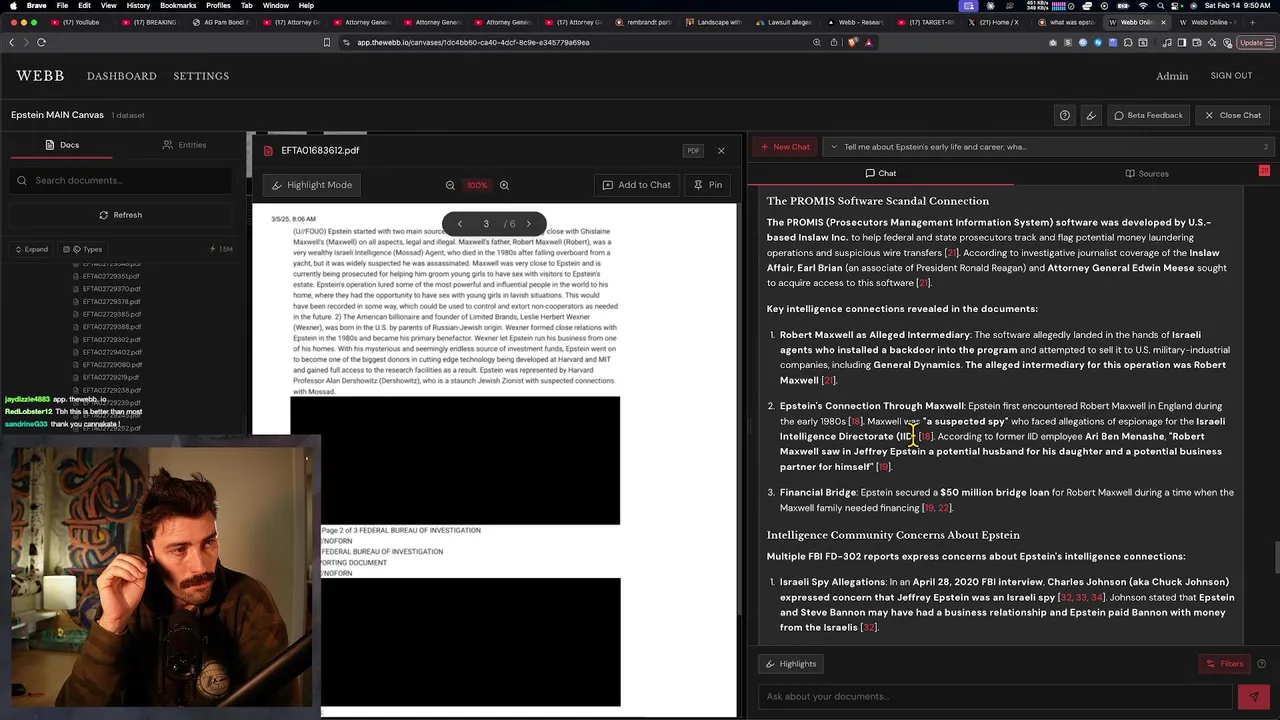Click the browser share icon
Viewport: 1280px width, 720px height.
(834, 42)
